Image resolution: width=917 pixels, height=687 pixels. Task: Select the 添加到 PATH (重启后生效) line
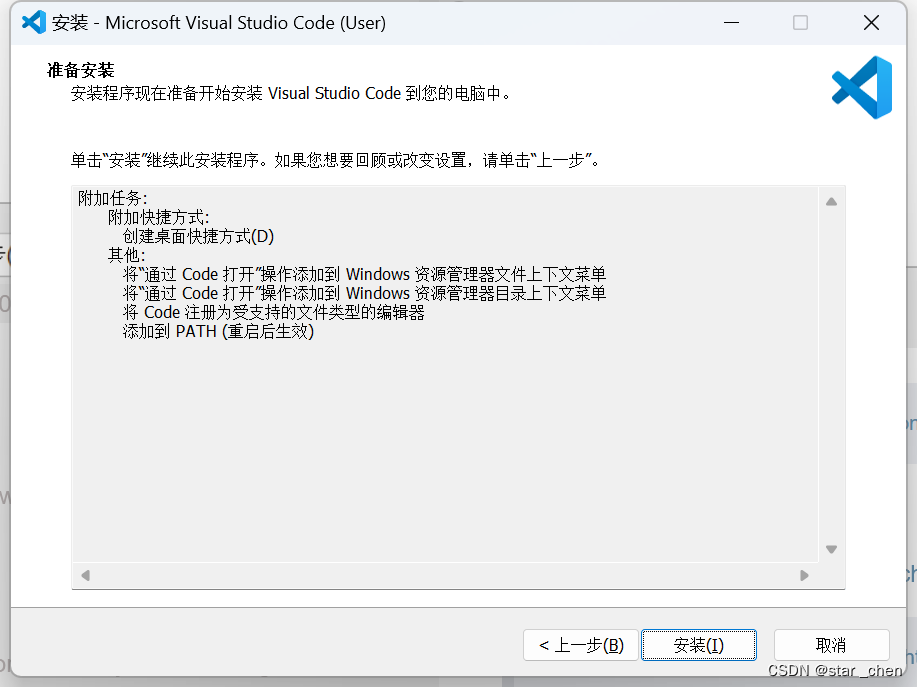coord(218,332)
